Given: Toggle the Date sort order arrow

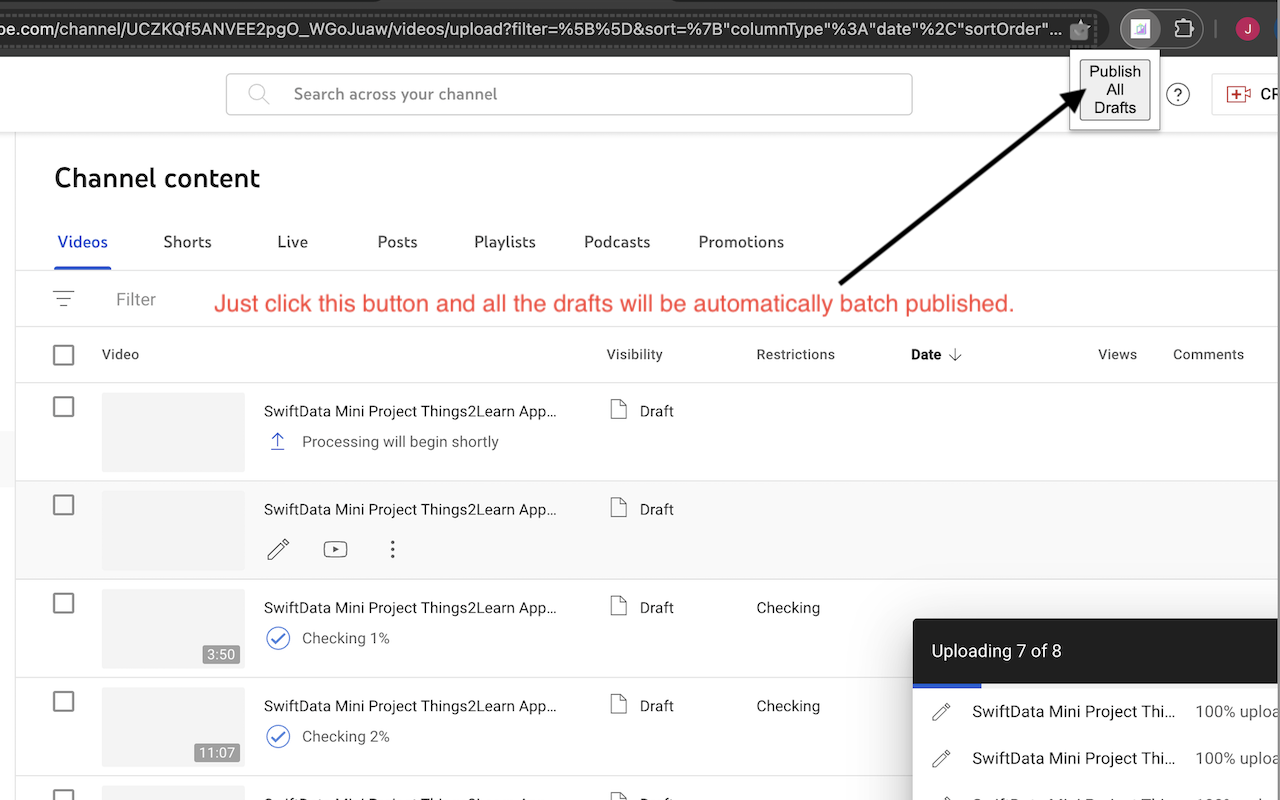Looking at the screenshot, I should pyautogui.click(x=956, y=354).
